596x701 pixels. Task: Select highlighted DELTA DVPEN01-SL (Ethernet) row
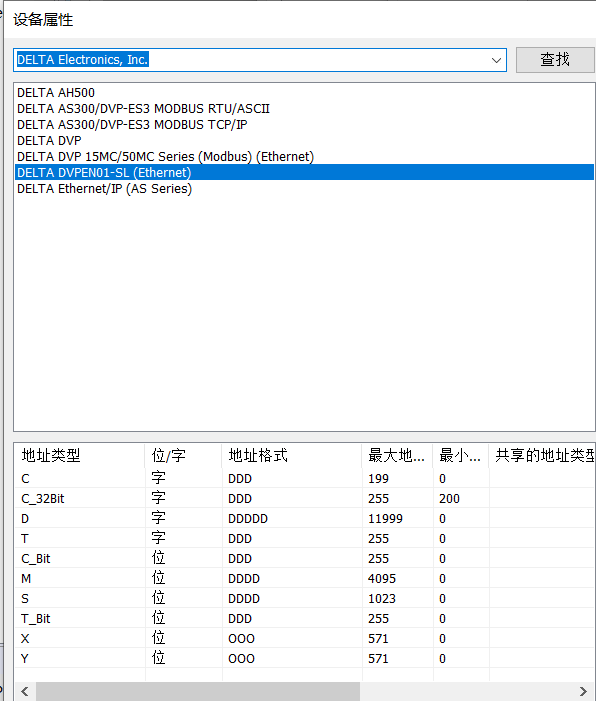point(304,173)
